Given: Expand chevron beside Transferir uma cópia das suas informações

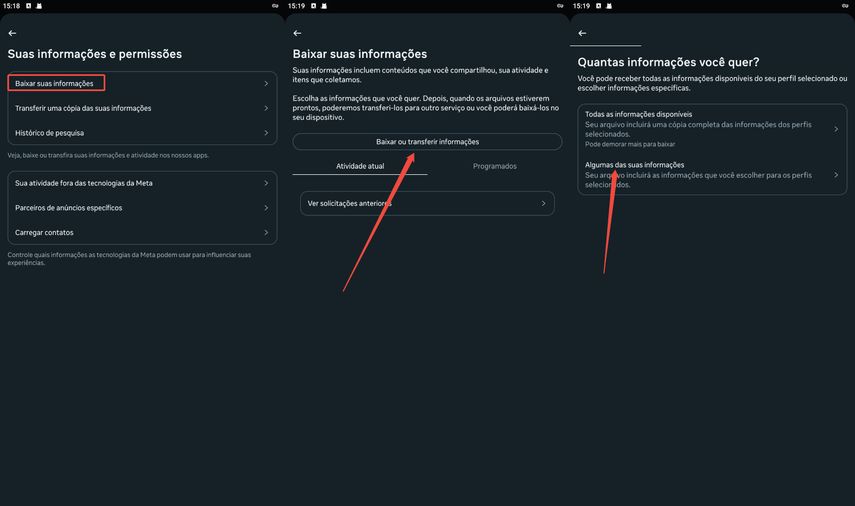Looking at the screenshot, I should point(266,108).
